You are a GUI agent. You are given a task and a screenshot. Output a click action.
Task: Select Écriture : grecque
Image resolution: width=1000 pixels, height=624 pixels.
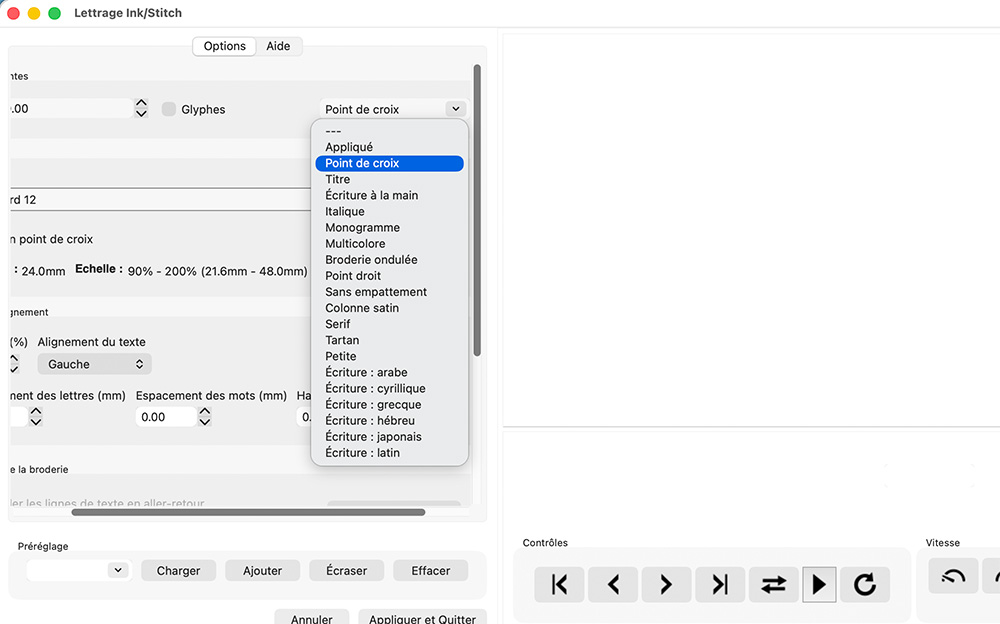390,405
